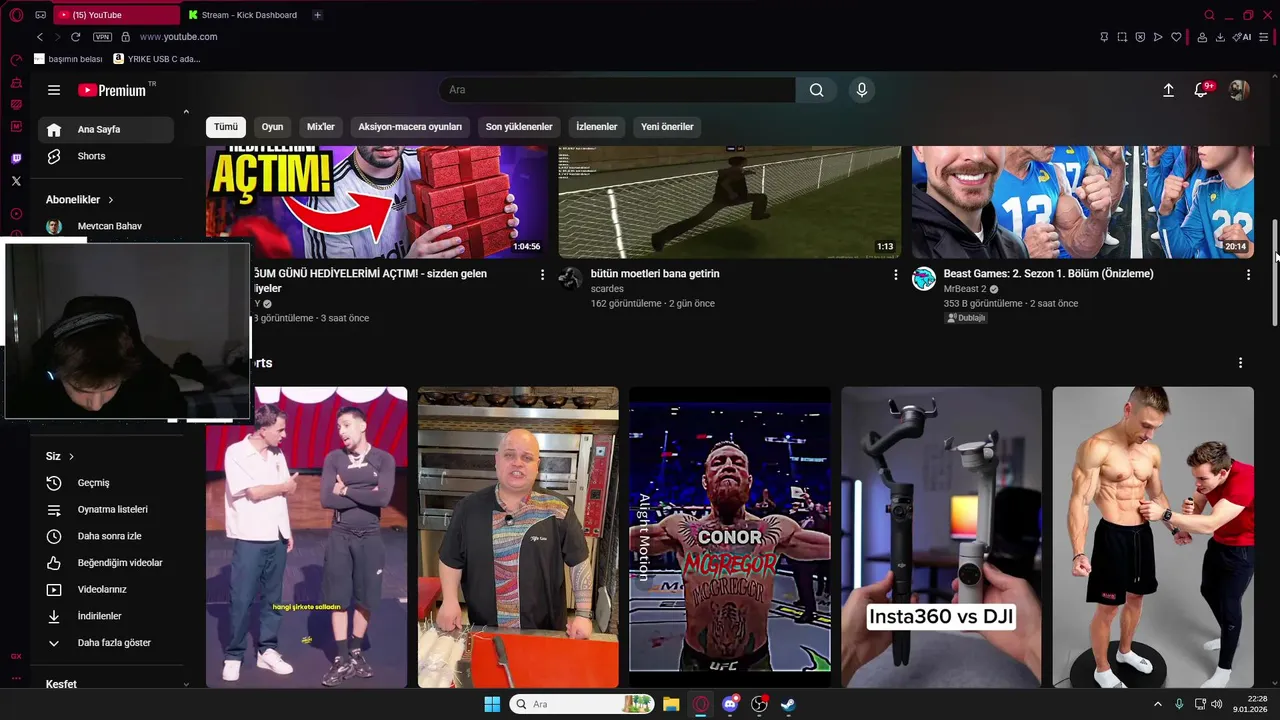Viewport: 1280px width, 720px height.
Task: Open the Insta360 vs DJI short
Action: [941, 537]
